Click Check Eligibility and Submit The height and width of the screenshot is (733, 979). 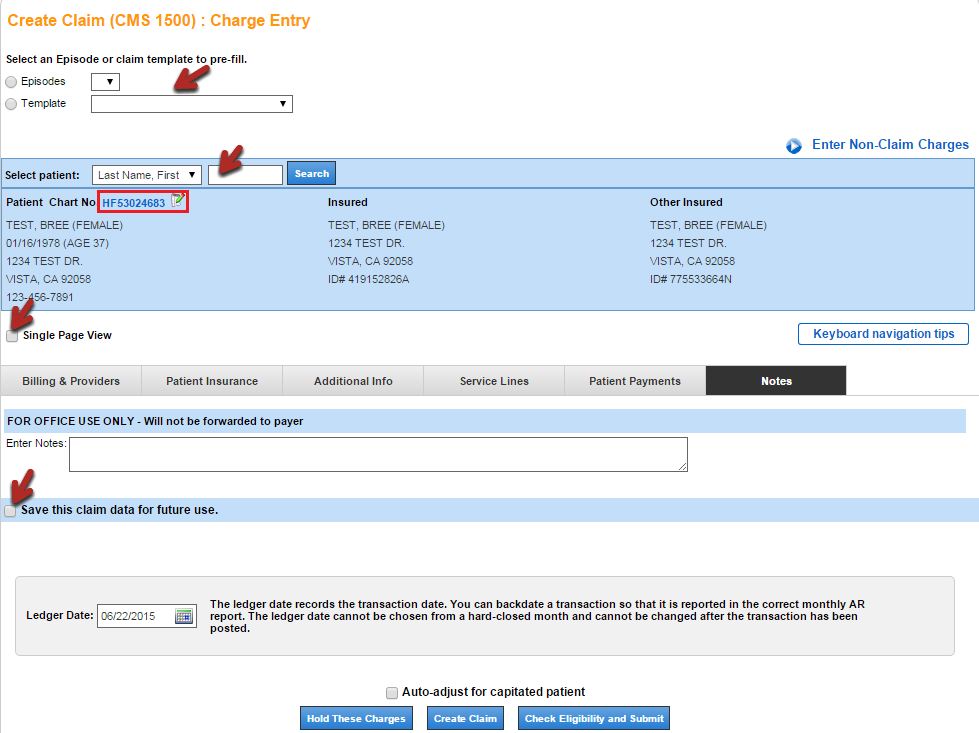point(594,719)
